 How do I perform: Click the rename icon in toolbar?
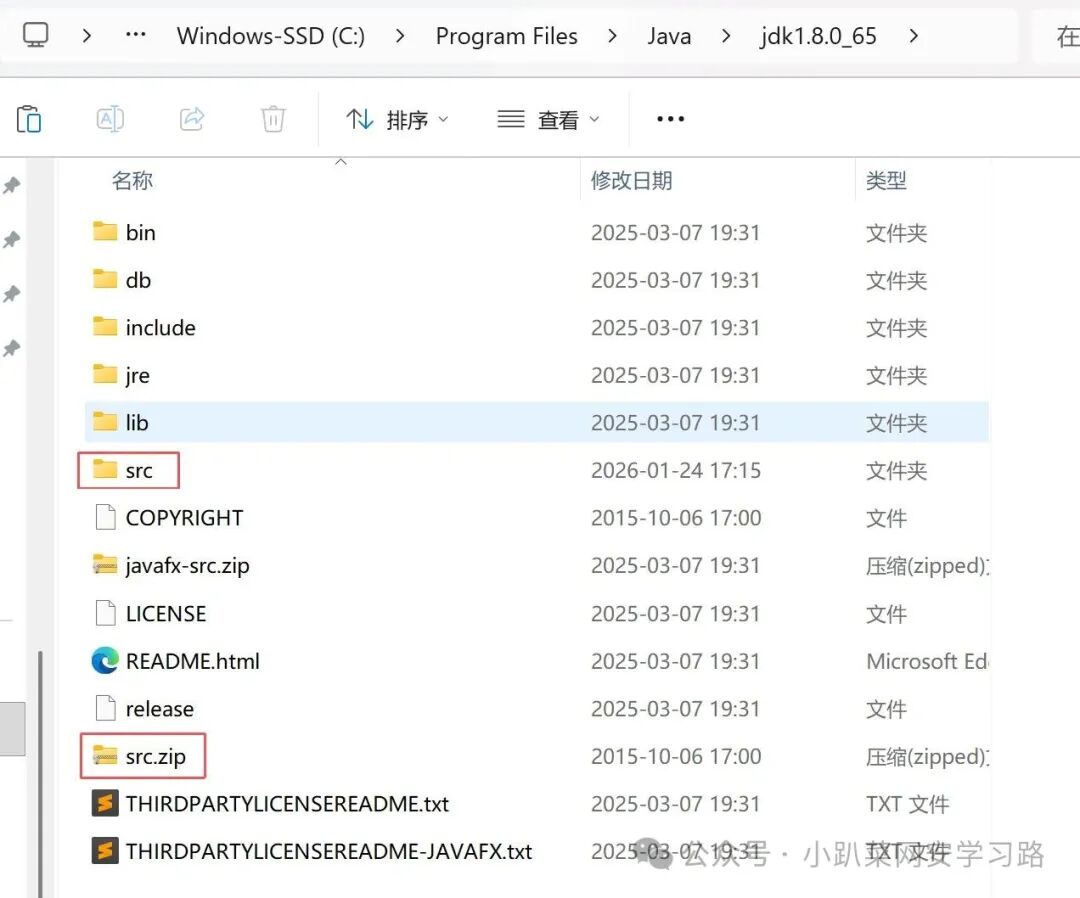(x=110, y=119)
